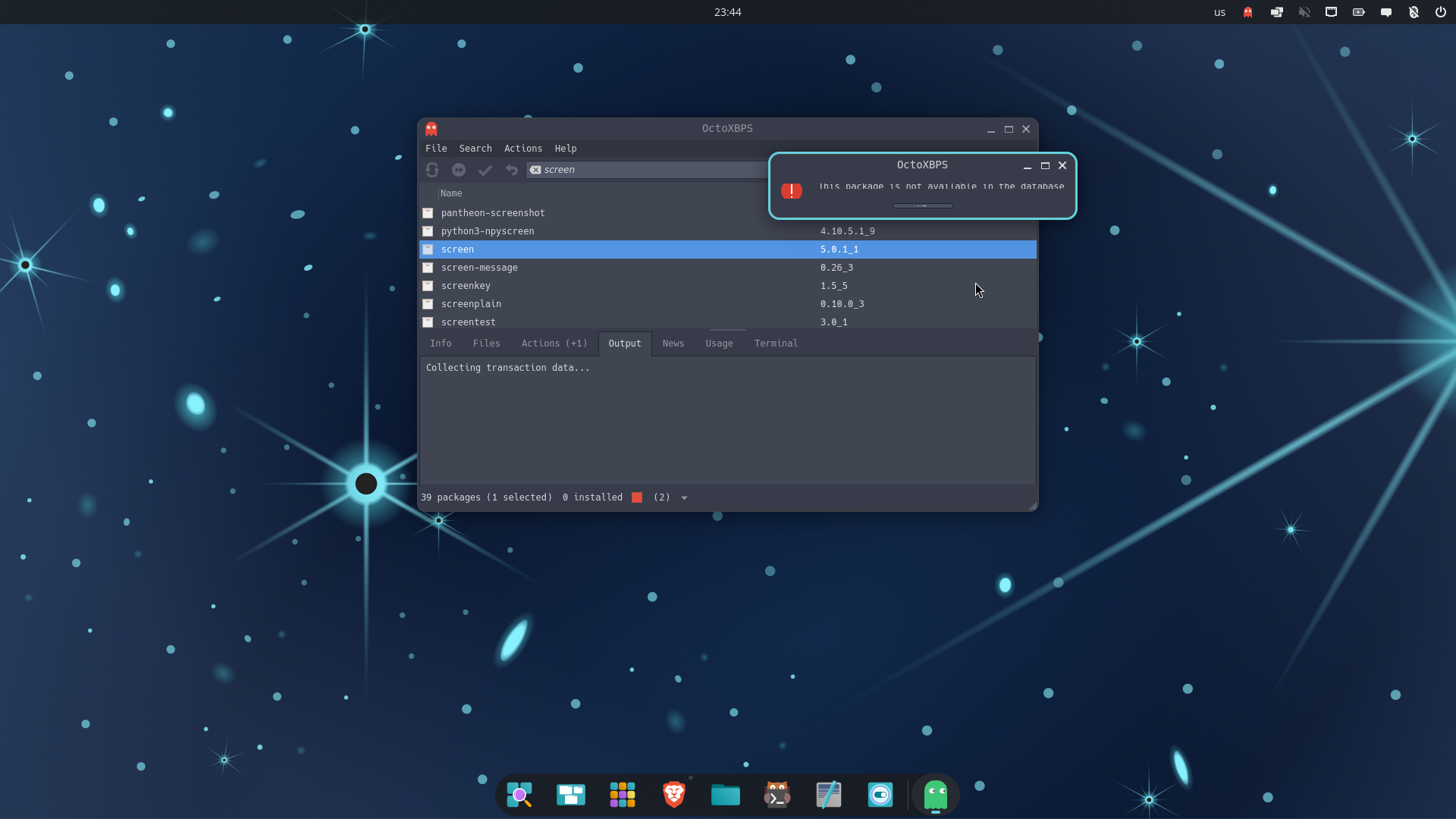
Task: Click the commit checkmark toolbar icon
Action: pyautogui.click(x=485, y=170)
